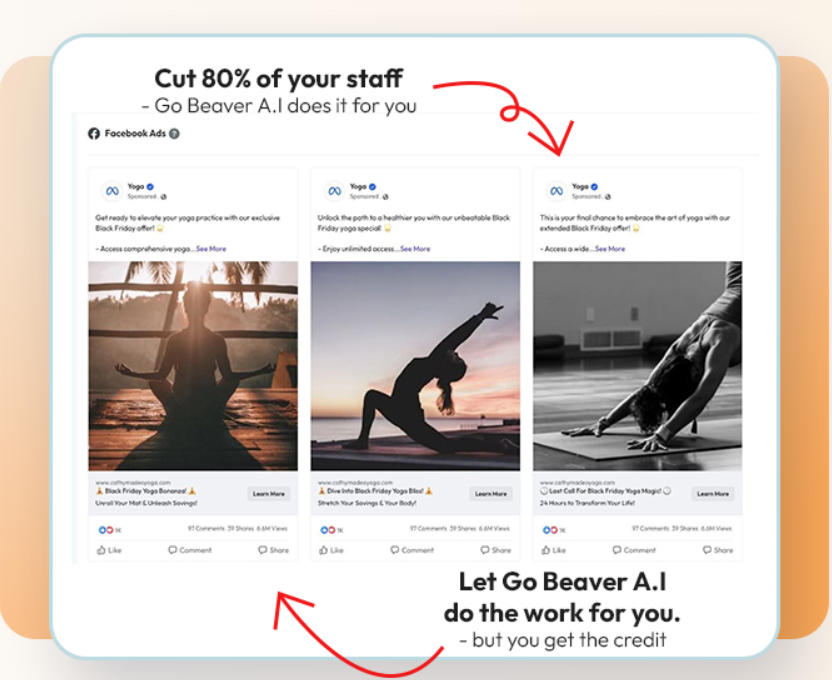
Task: Expand See More in the first ad text
Action: [x=211, y=249]
